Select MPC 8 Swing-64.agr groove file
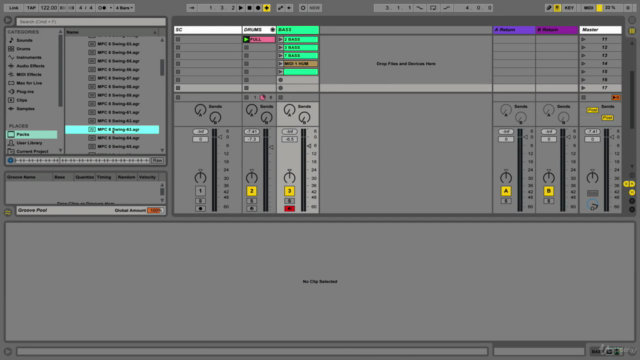Screen dimensions: 640x360 pyautogui.click(x=118, y=138)
